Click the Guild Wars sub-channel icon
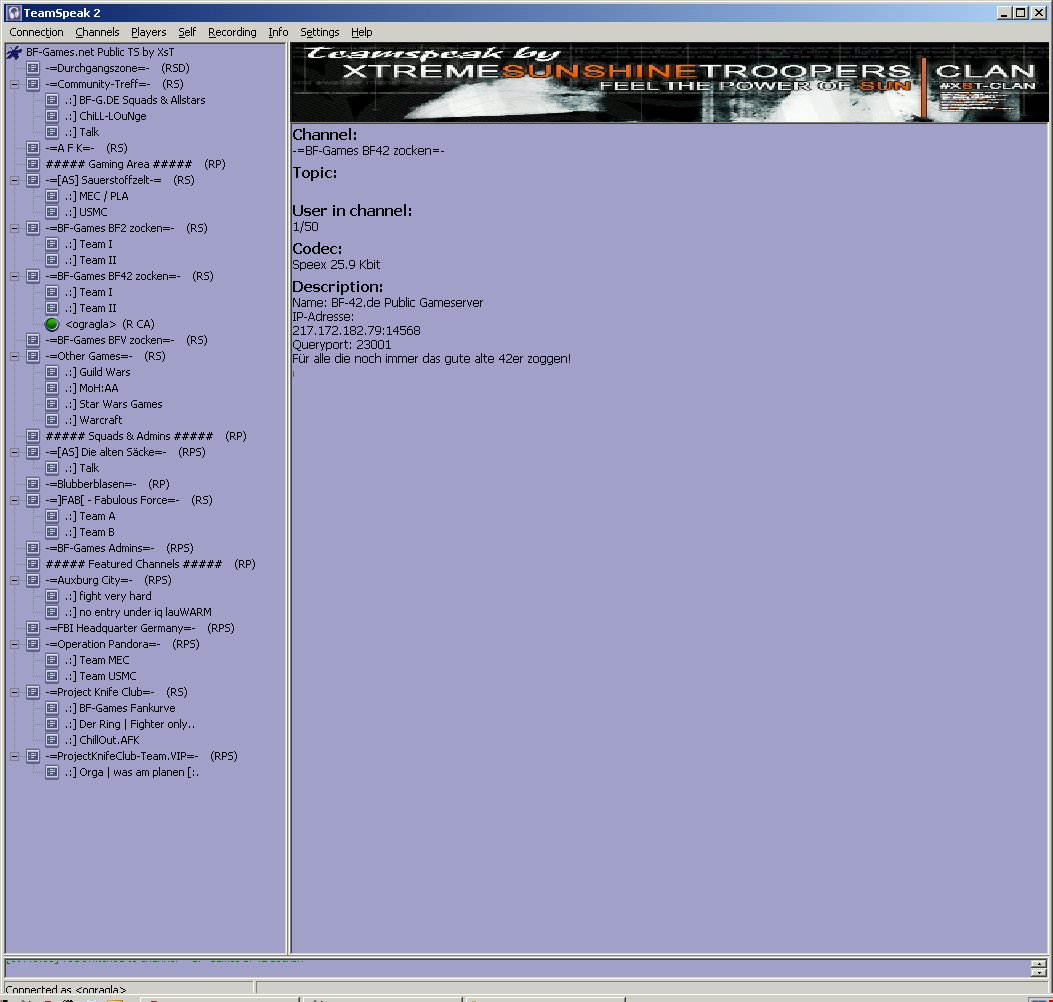Image resolution: width=1053 pixels, height=1002 pixels. [52, 372]
